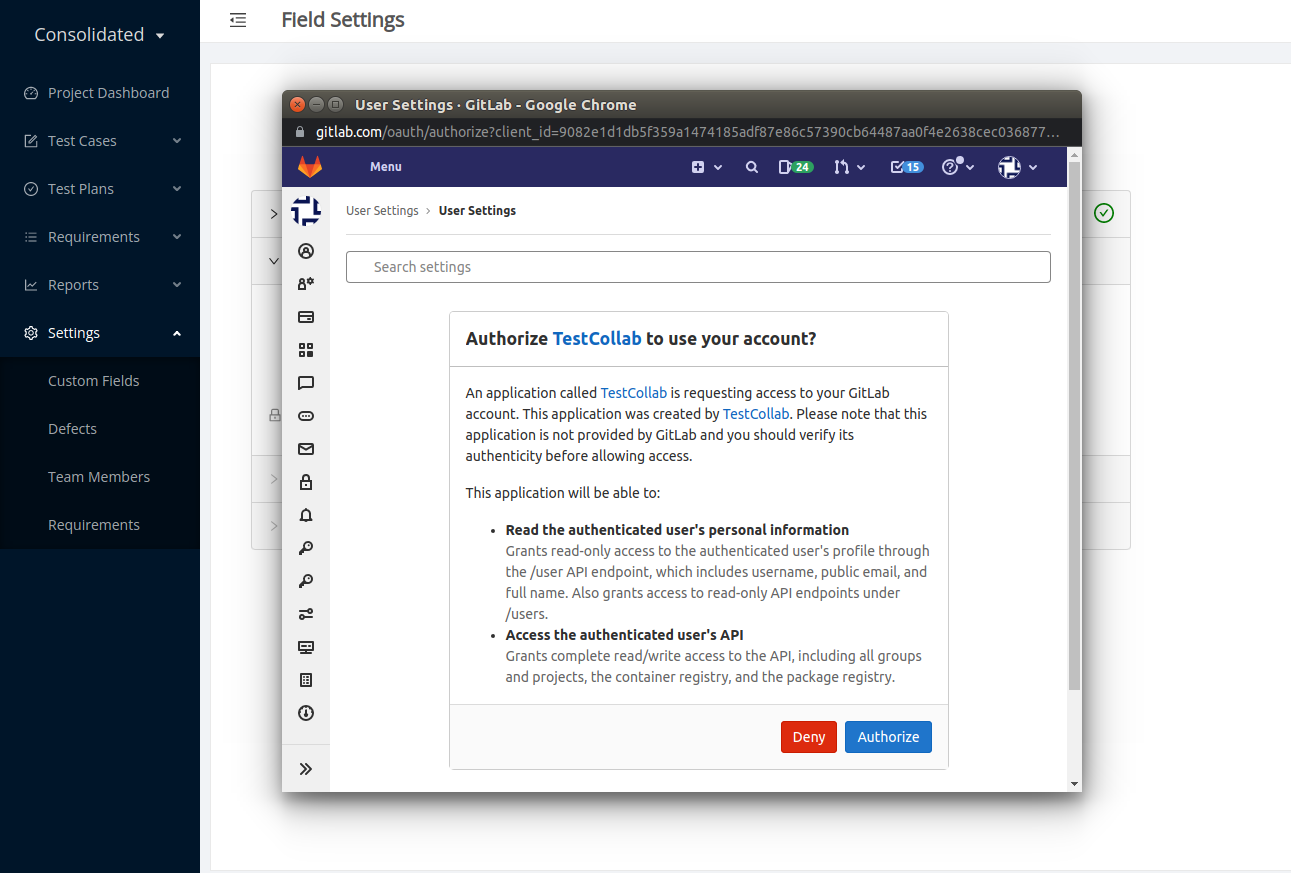Select Custom Fields under Settings
Screen dimensions: 1291x873
click(94, 381)
